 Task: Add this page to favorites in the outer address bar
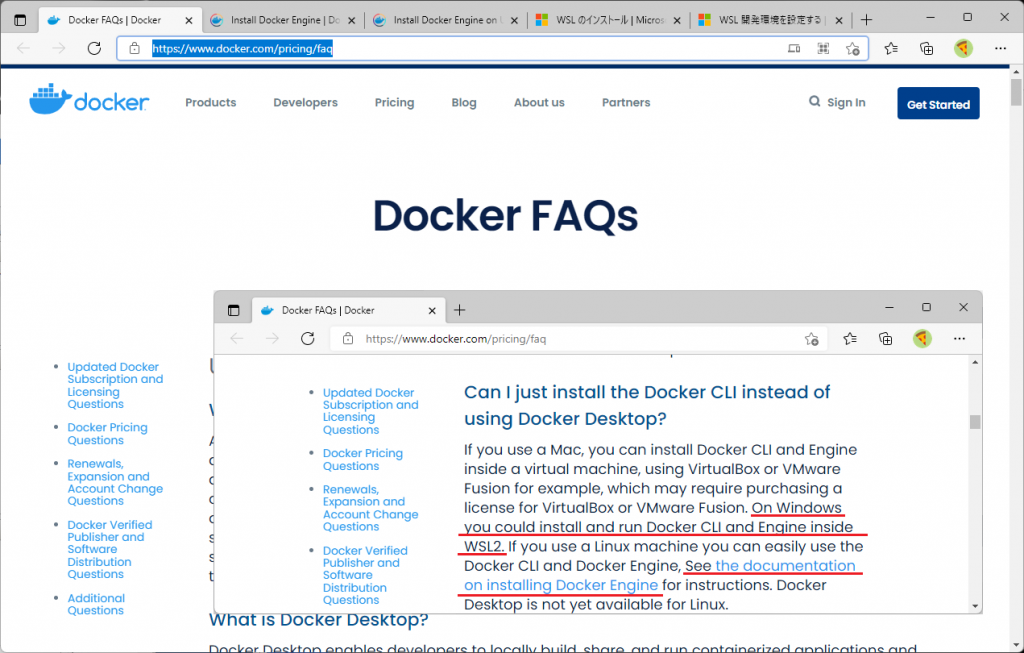852,48
